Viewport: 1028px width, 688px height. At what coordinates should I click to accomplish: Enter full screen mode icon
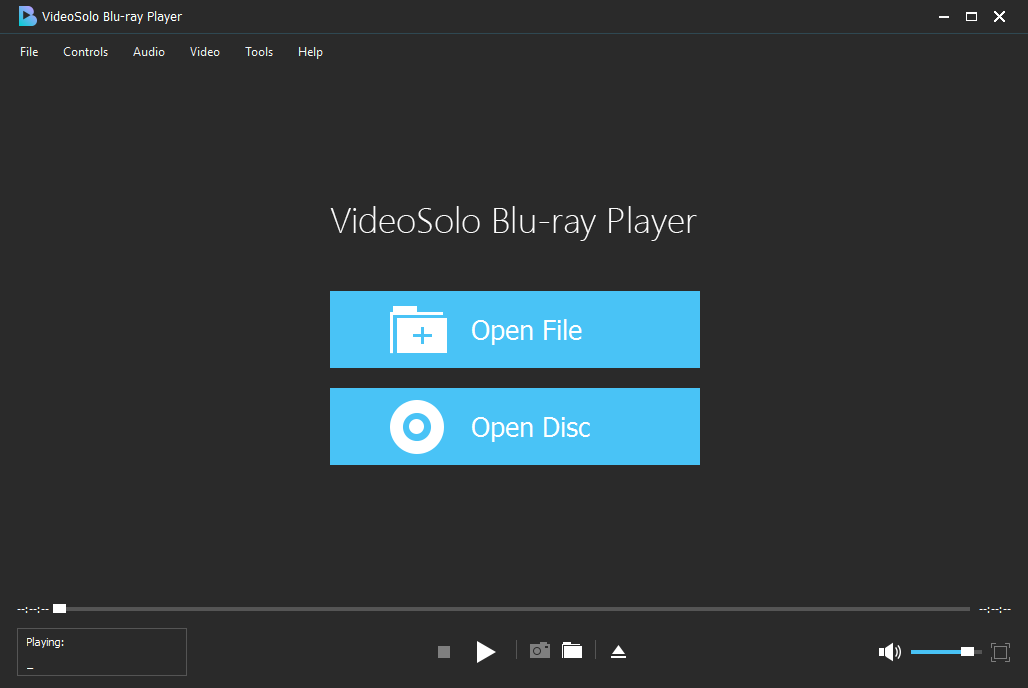tap(1000, 651)
